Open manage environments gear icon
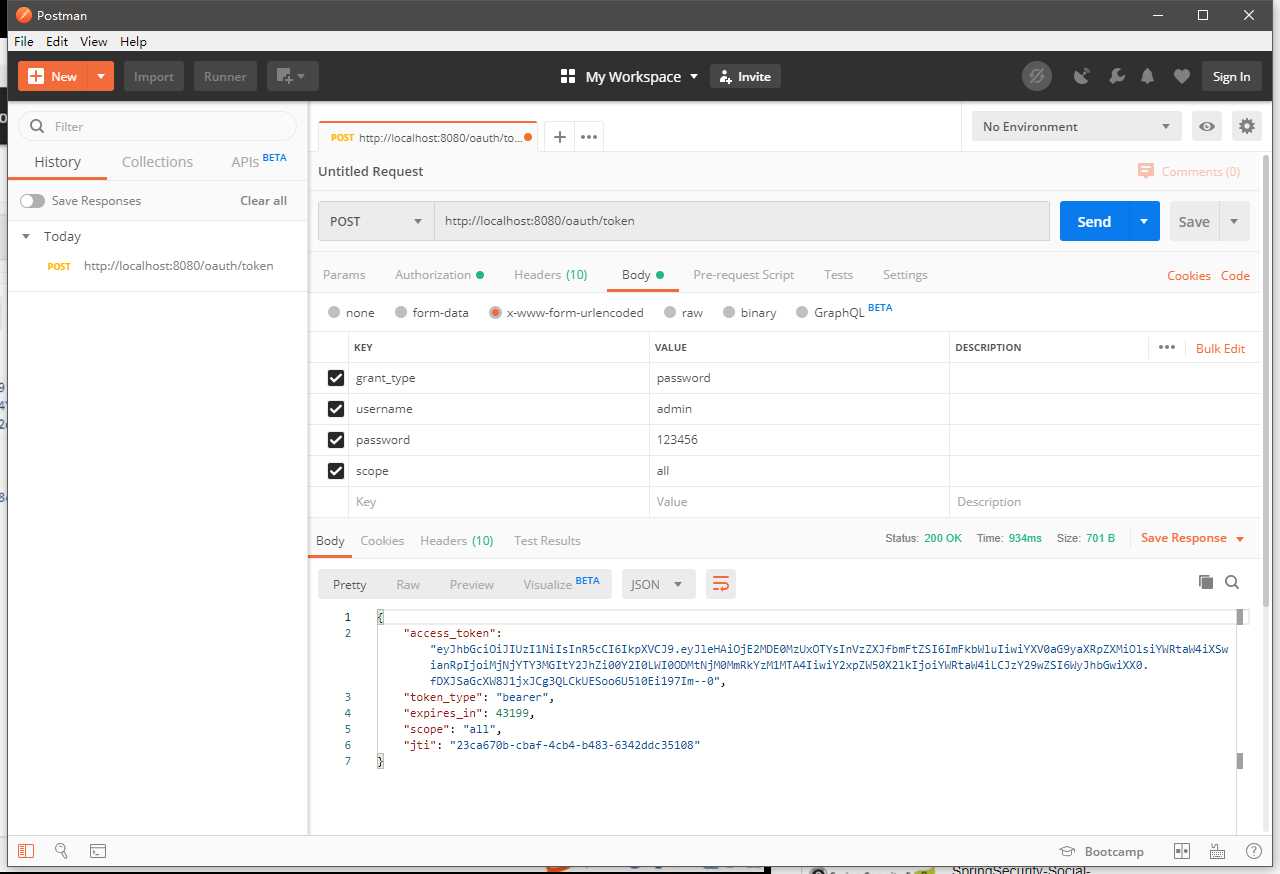Screen dimensions: 1280x874 [1246, 126]
